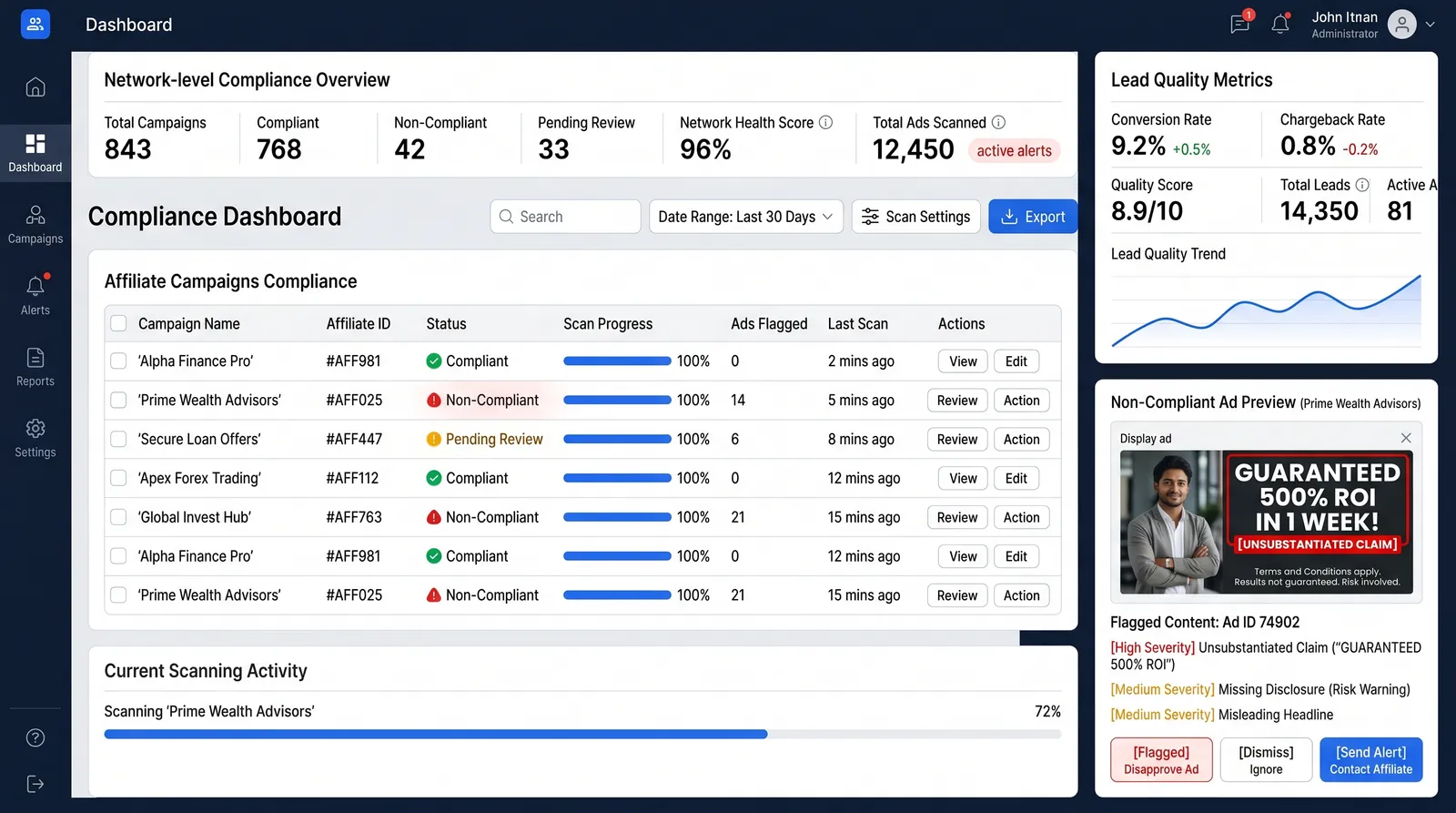Viewport: 1456px width, 813px height.
Task: Click the logout icon in sidebar
Action: 35,784
